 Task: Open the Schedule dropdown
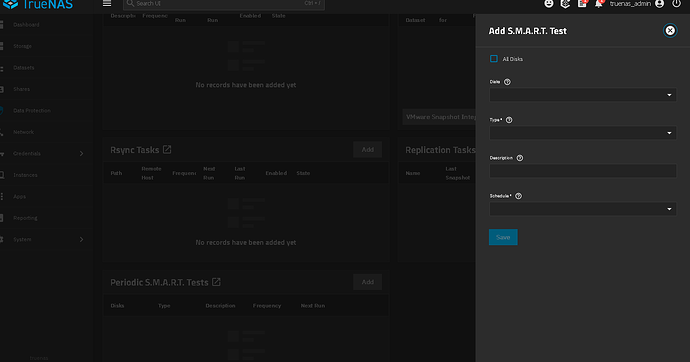pyautogui.click(x=583, y=209)
